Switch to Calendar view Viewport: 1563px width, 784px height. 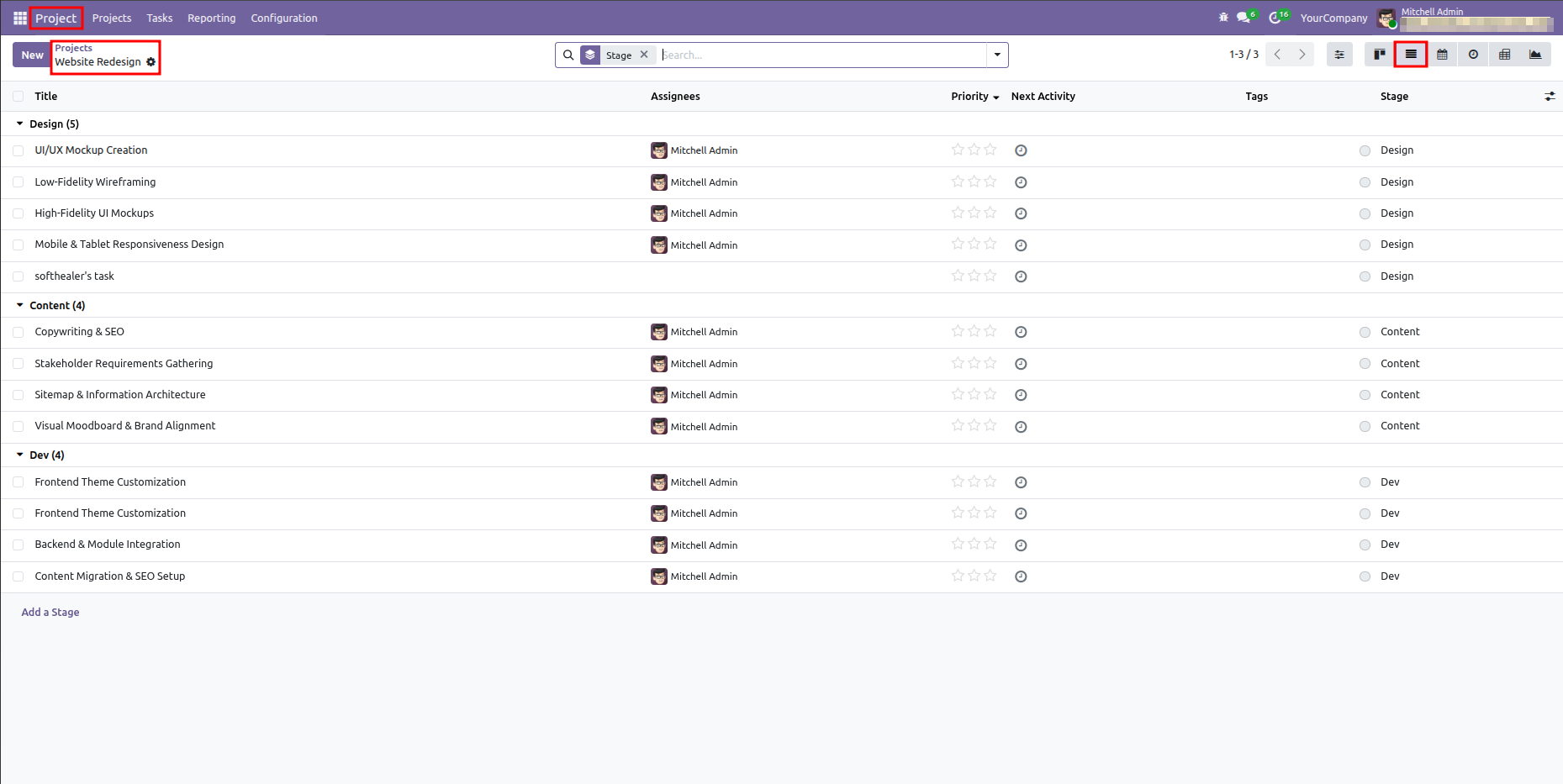click(x=1442, y=55)
